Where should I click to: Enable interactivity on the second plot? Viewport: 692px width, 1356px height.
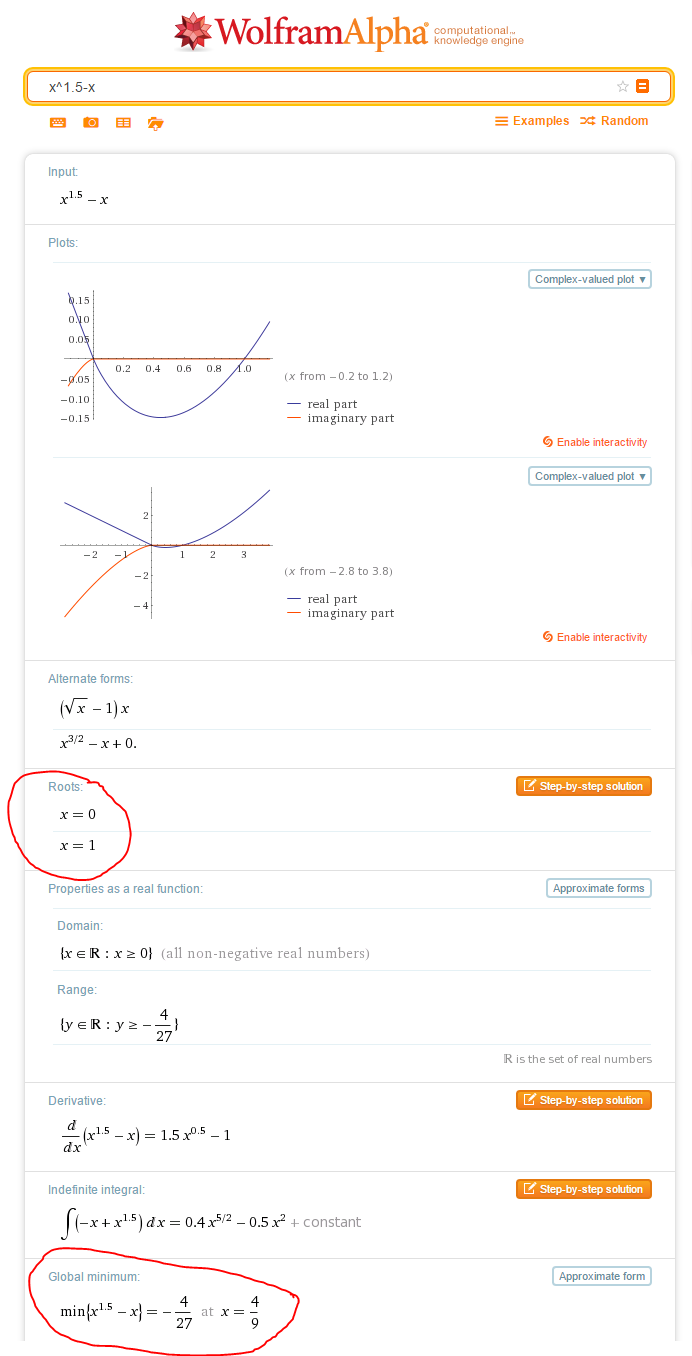[x=597, y=637]
